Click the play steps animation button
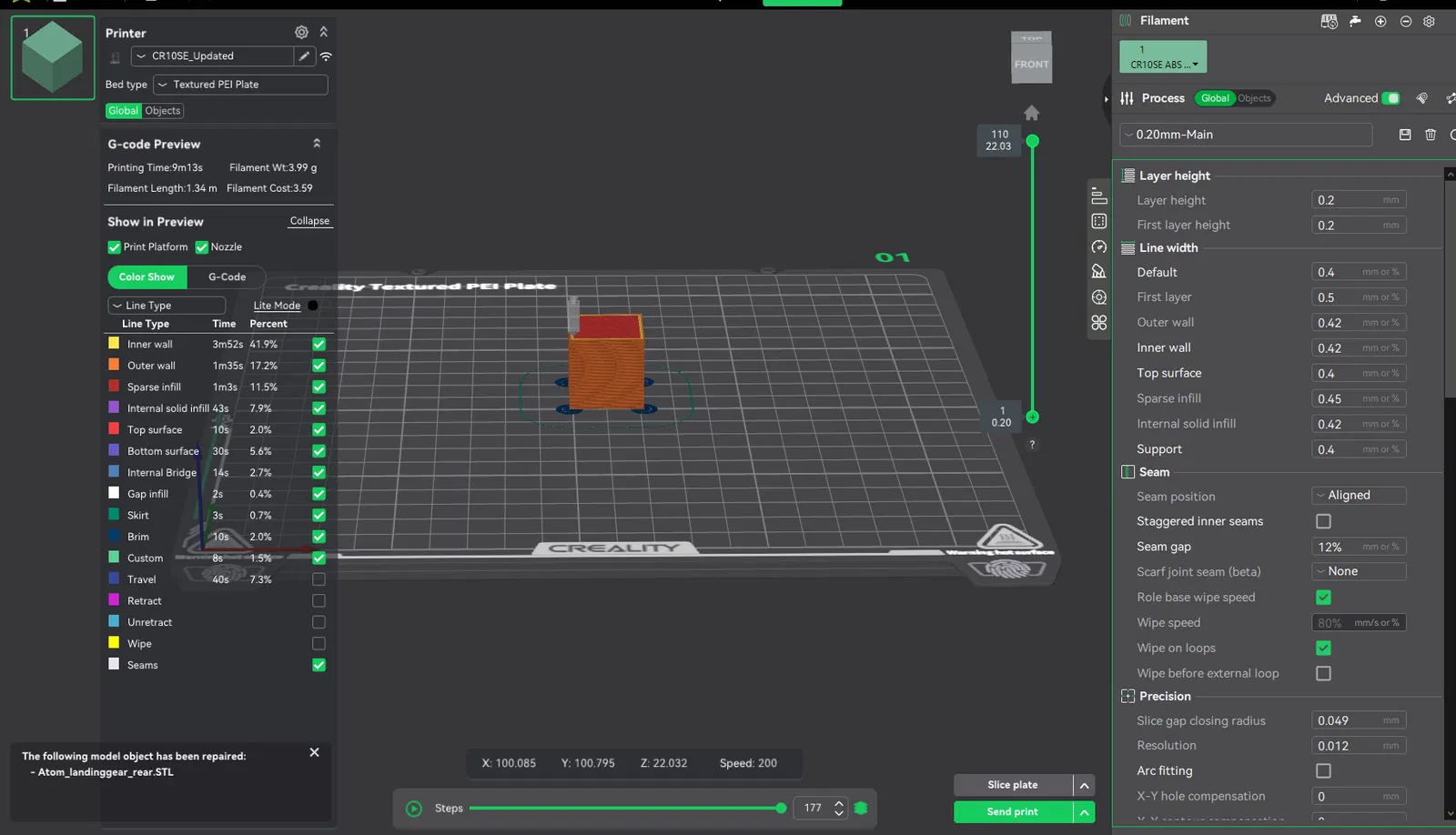 point(414,809)
